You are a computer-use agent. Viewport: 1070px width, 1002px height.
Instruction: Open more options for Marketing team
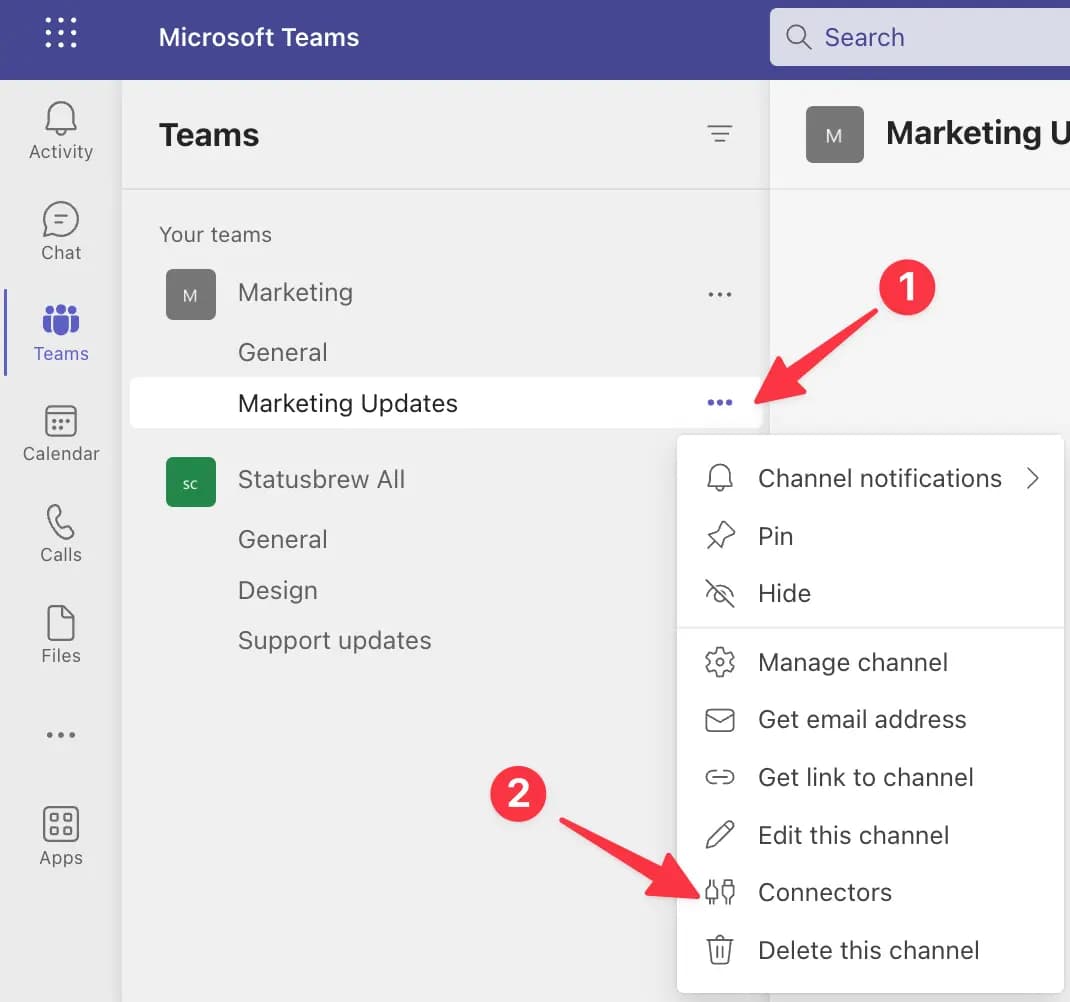click(719, 294)
